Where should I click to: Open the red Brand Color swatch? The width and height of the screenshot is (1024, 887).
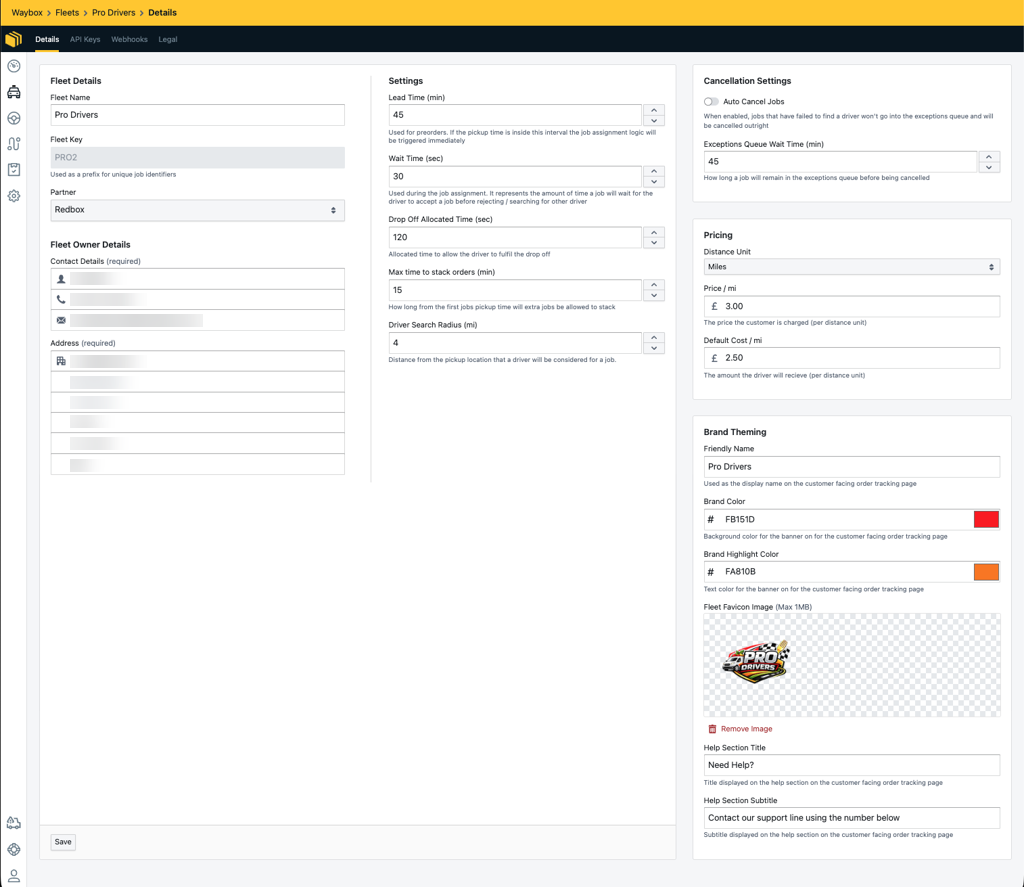pyautogui.click(x=986, y=519)
